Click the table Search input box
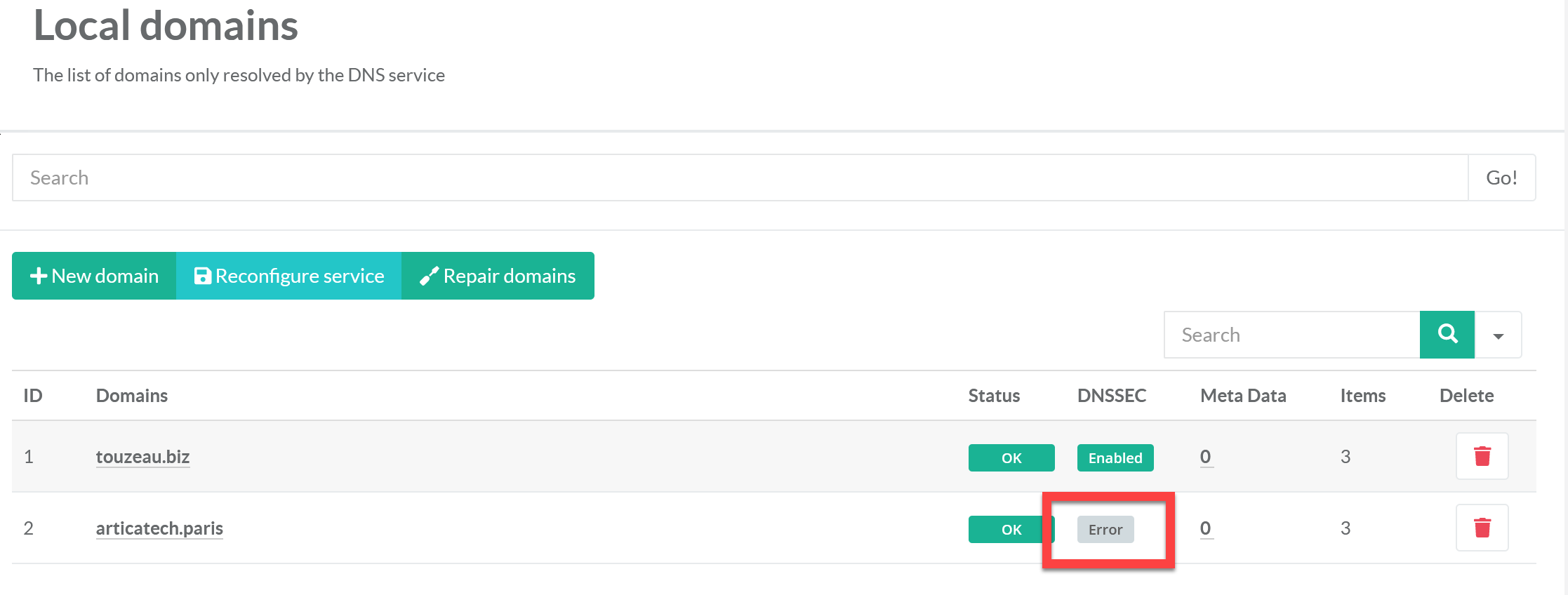This screenshot has height=595, width=1568. pyautogui.click(x=1291, y=335)
